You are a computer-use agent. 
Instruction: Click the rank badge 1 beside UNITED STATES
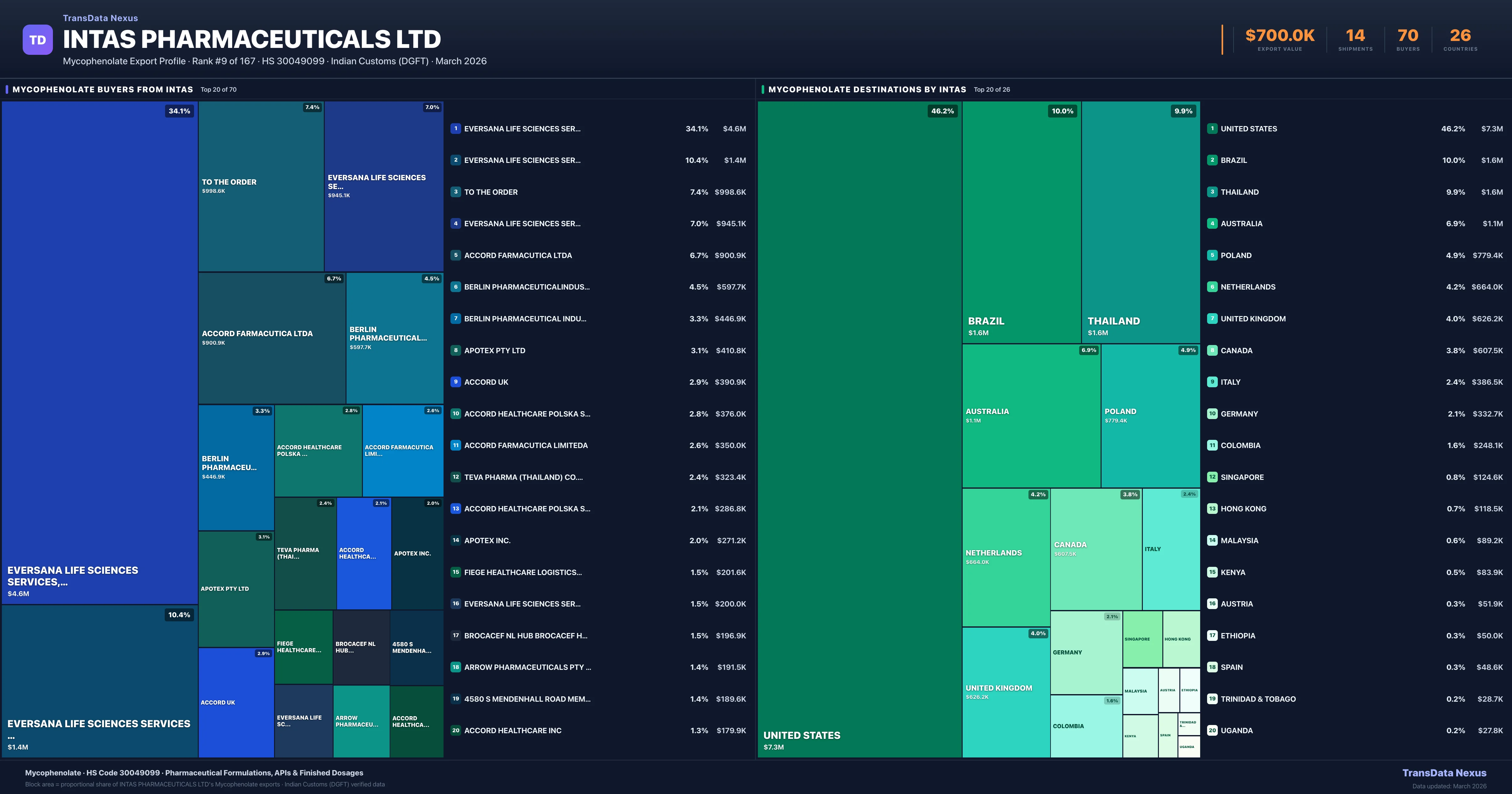pos(1212,129)
